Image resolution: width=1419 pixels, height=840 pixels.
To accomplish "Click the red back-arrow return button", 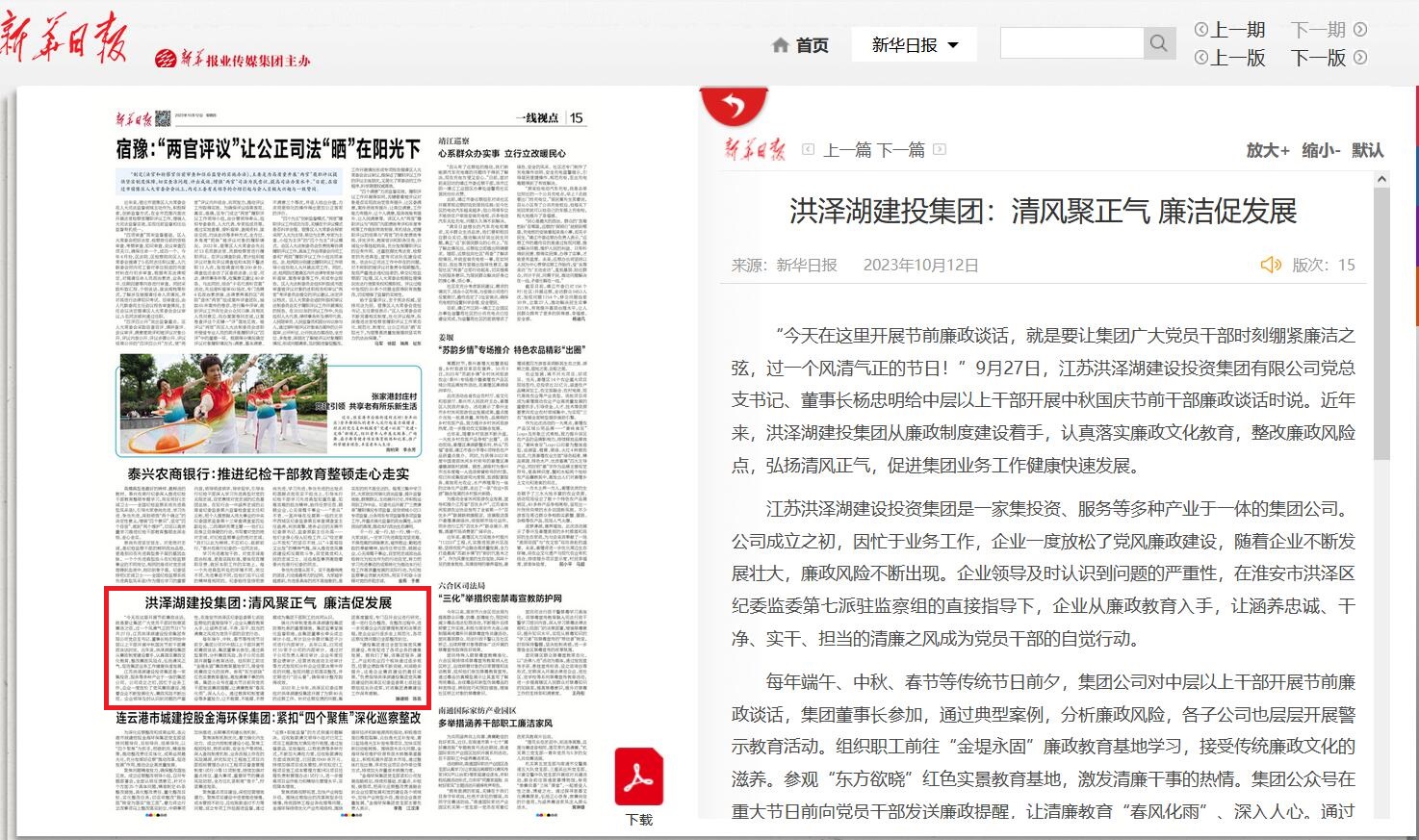I will pos(734,104).
